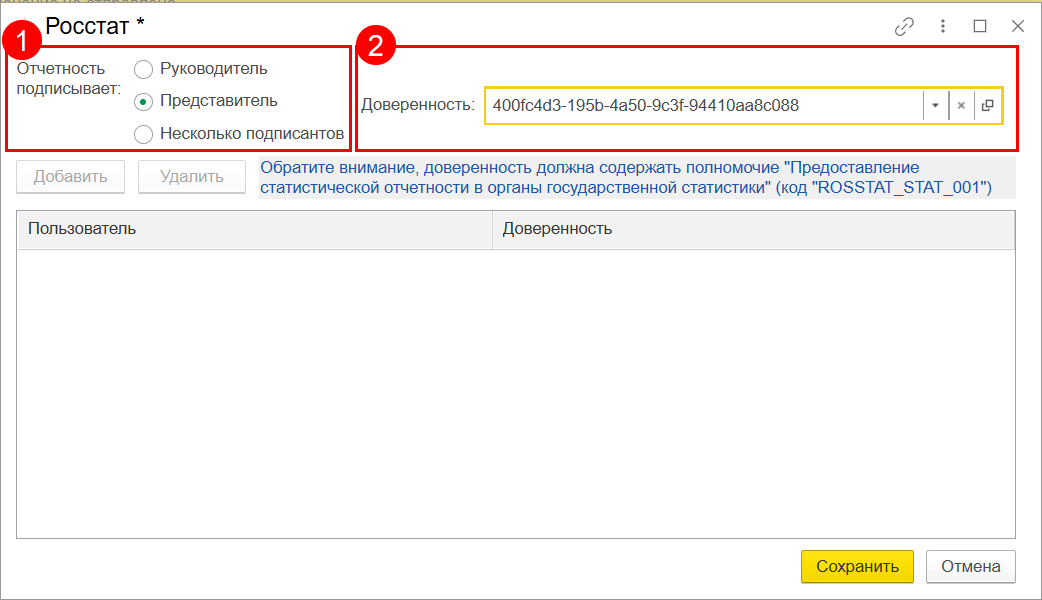Select the Руководитель radio option

144,69
